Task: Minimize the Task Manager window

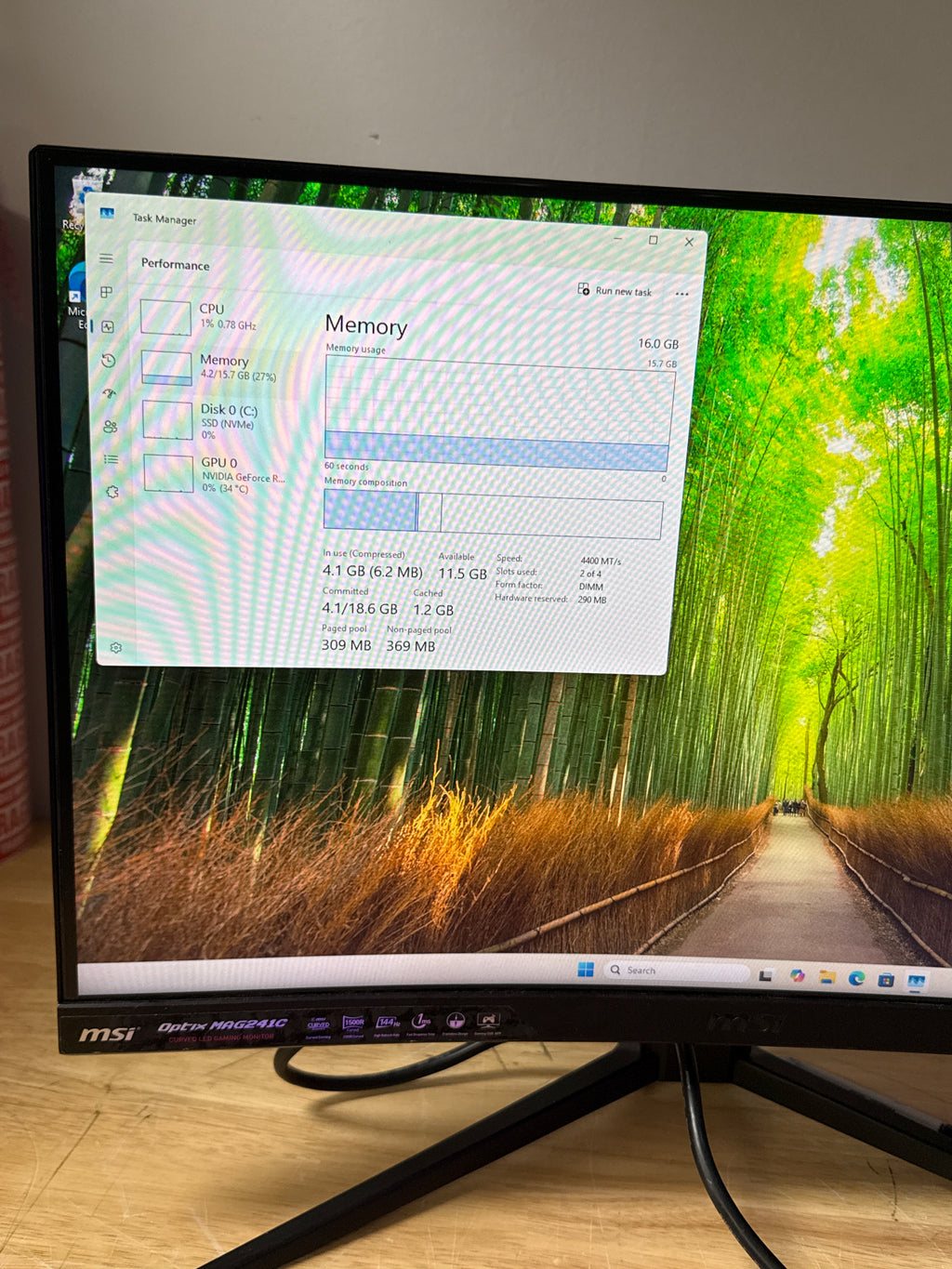Action: coord(618,239)
